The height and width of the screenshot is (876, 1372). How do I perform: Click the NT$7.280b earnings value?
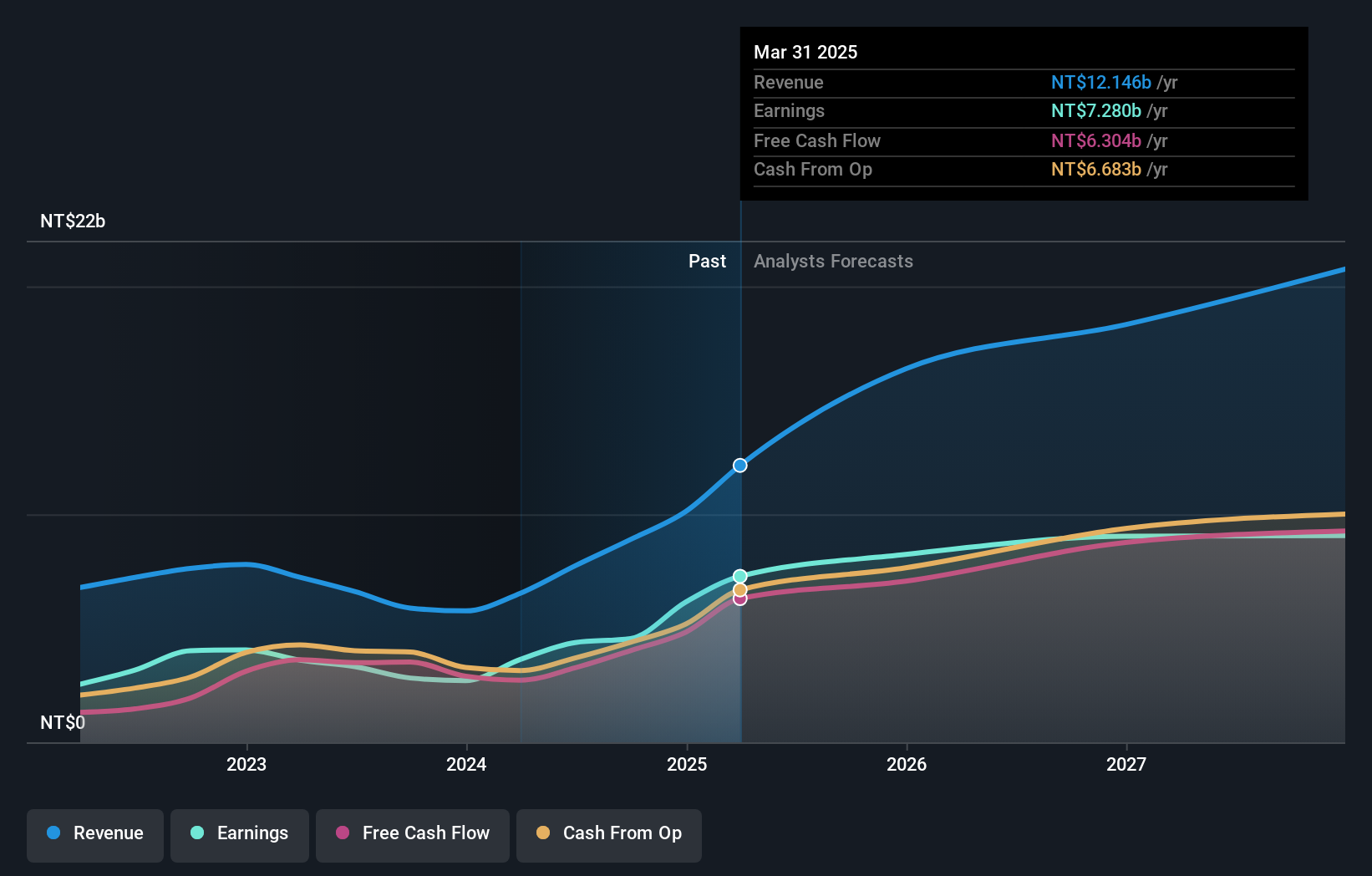[1096, 110]
